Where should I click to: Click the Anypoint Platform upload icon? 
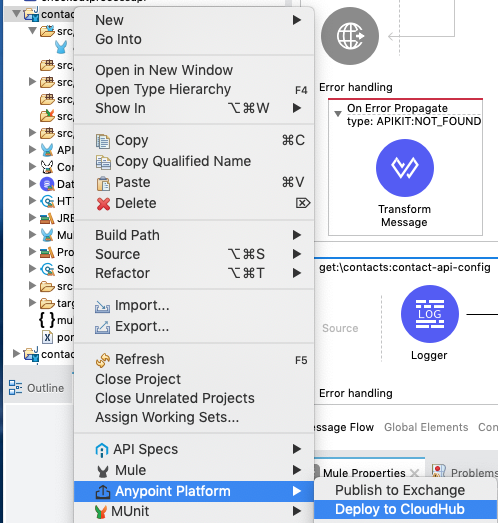tap(103, 492)
